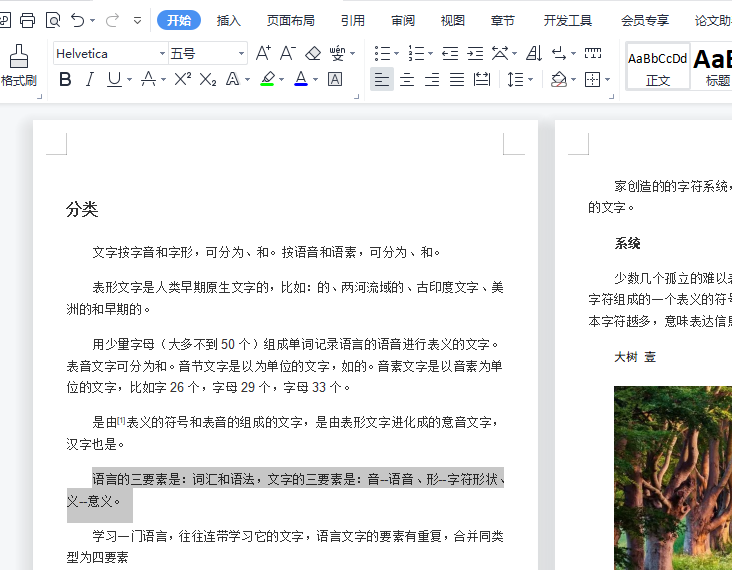
Task: Open the font color dropdown
Action: pyautogui.click(x=316, y=80)
